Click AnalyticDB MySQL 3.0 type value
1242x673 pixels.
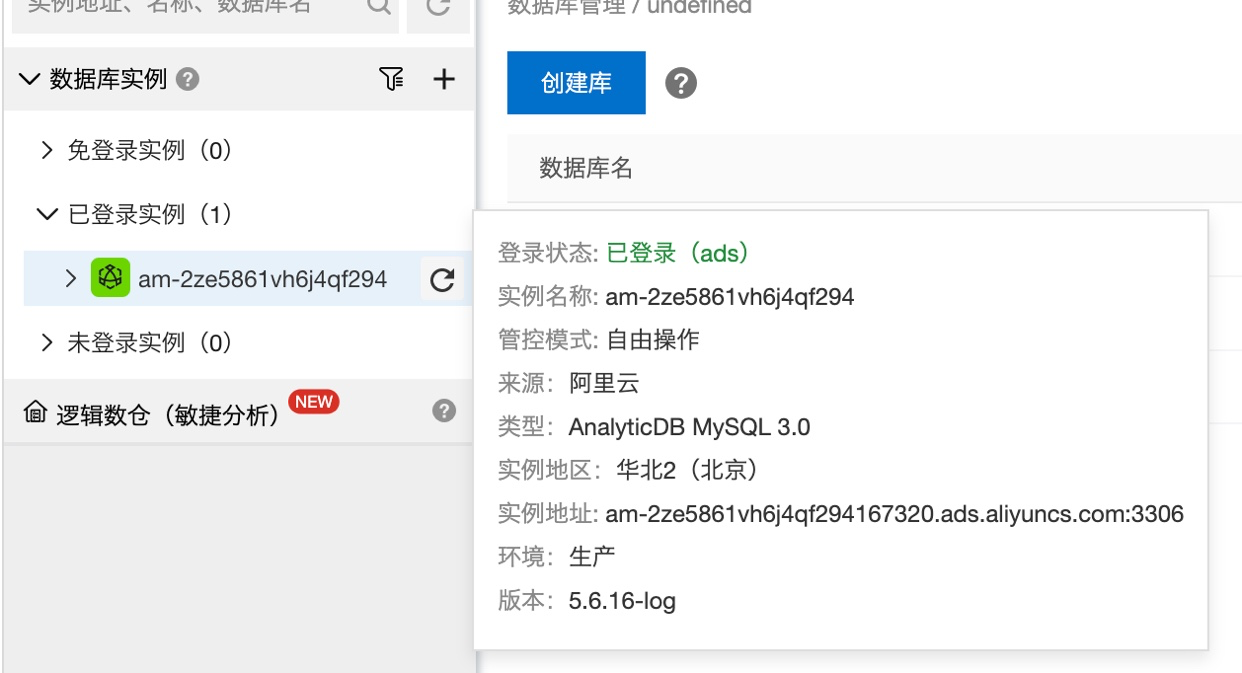click(689, 427)
